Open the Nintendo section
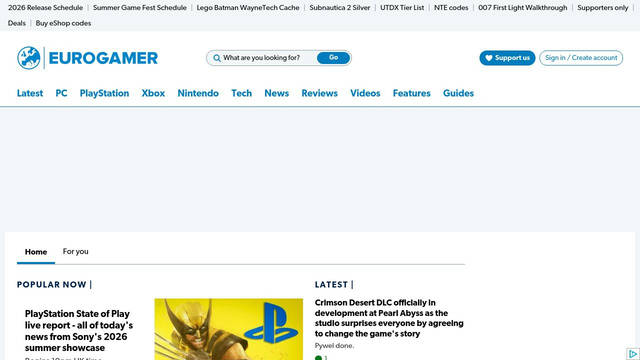Image resolution: width=640 pixels, height=360 pixels. click(x=198, y=93)
